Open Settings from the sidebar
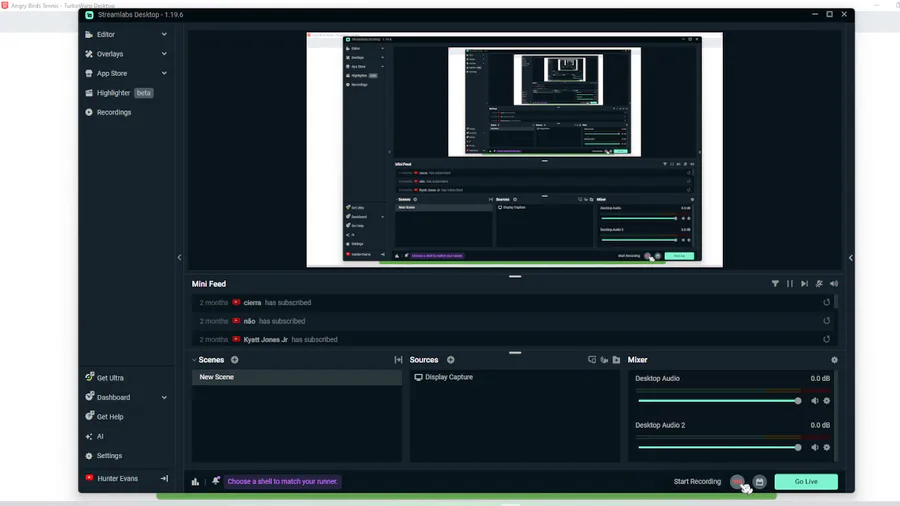 click(x=109, y=456)
